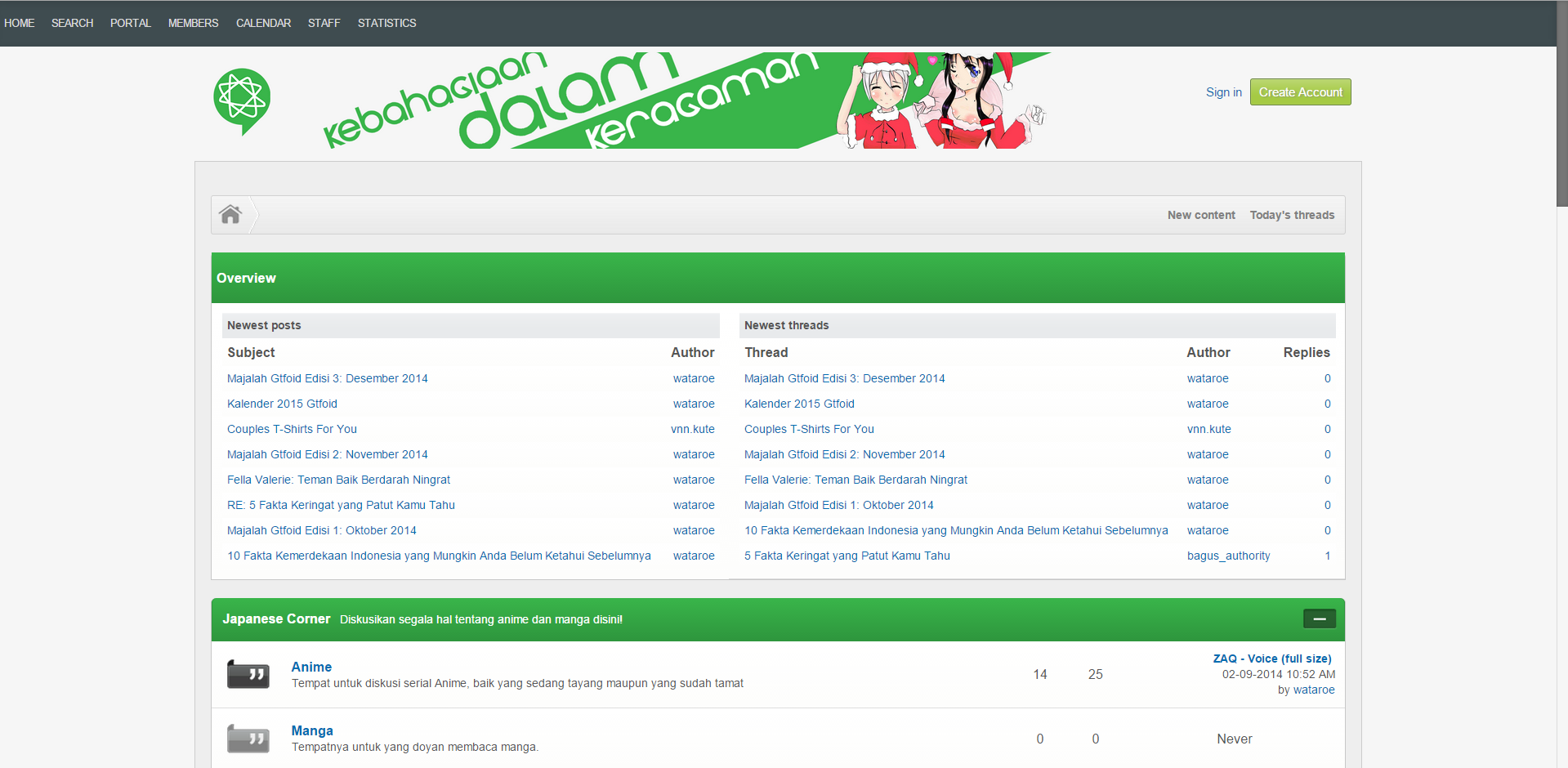Click the Sign in link
Viewport: 1568px width, 768px height.
(x=1223, y=92)
